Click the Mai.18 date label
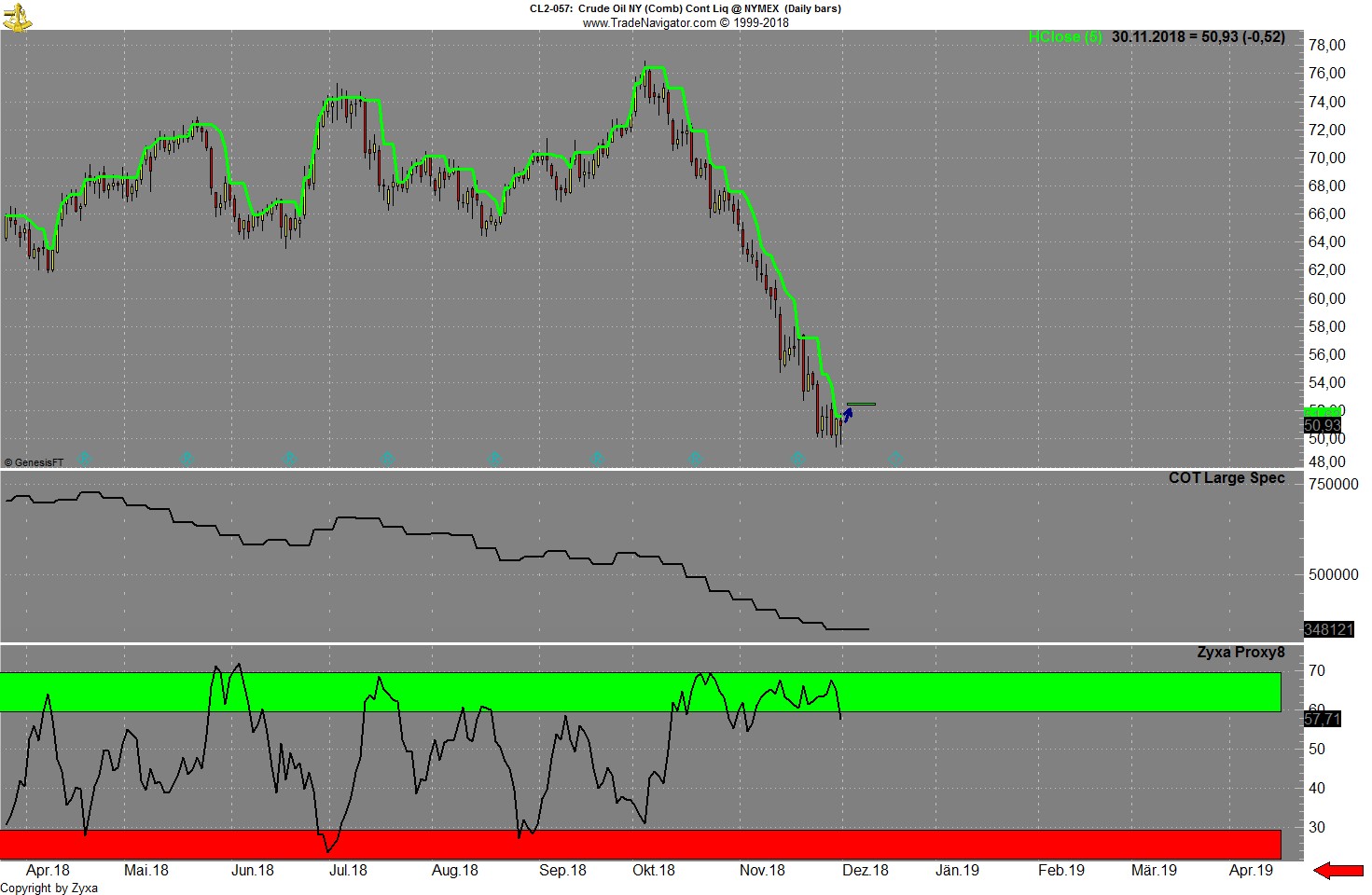Image resolution: width=1372 pixels, height=895 pixels. [146, 871]
